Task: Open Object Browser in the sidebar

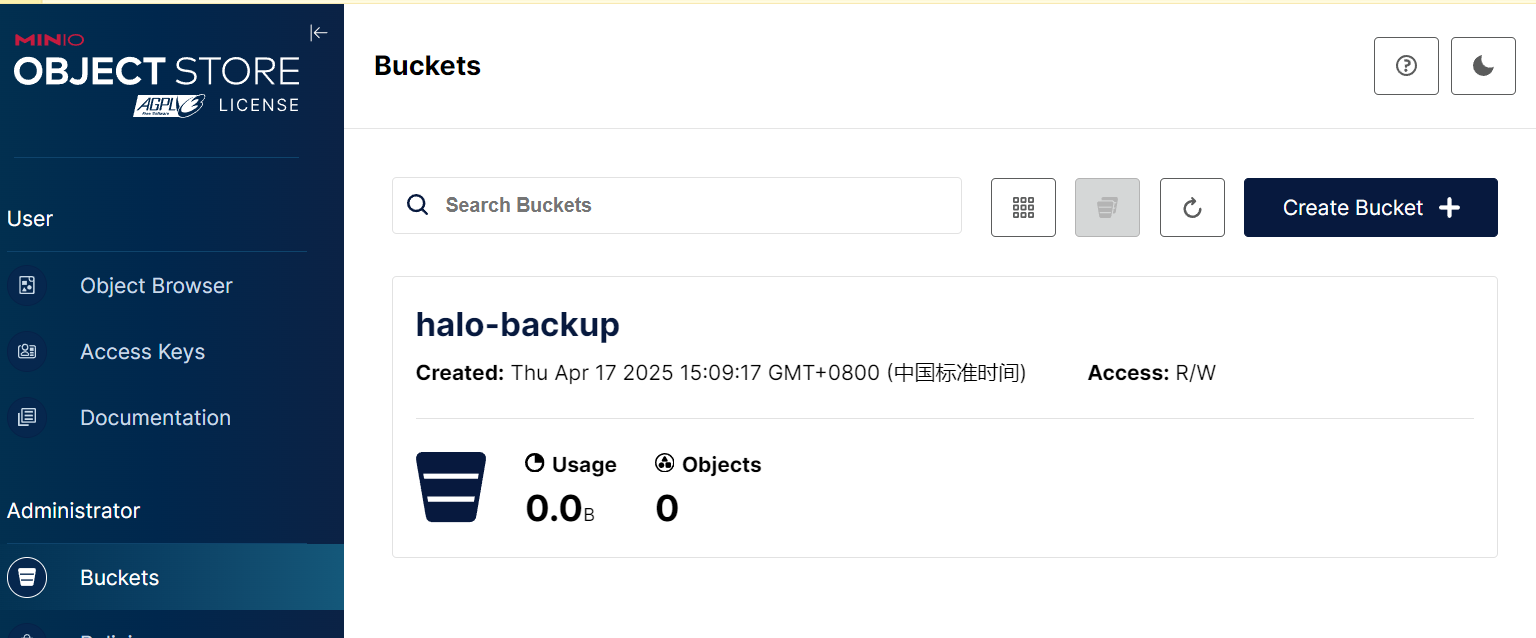Action: click(156, 286)
